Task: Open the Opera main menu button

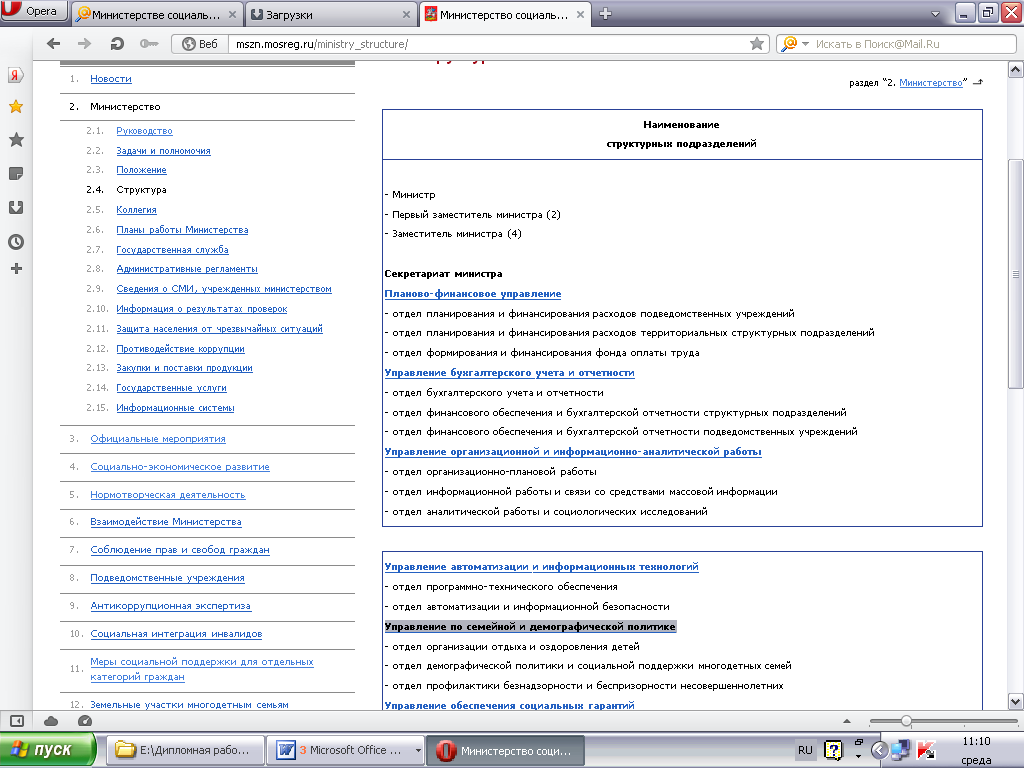Action: pos(34,11)
